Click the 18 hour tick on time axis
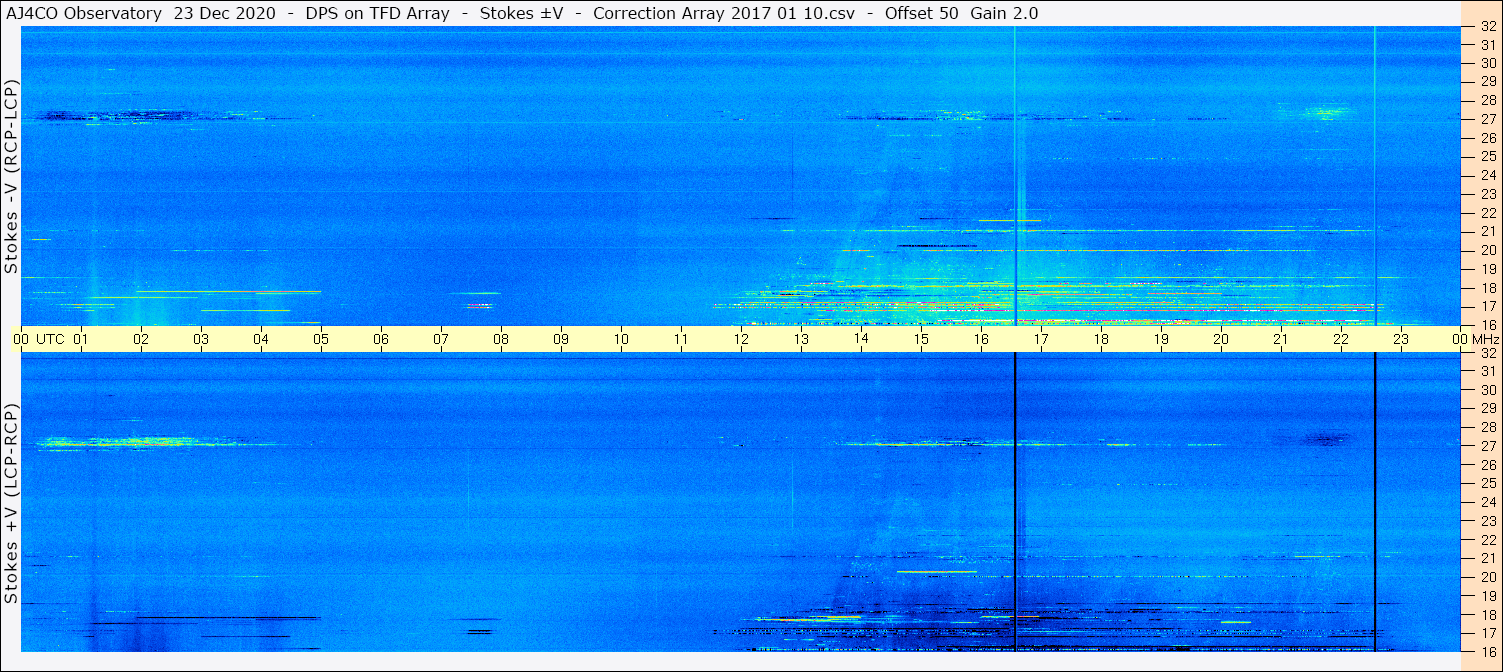 click(1101, 339)
